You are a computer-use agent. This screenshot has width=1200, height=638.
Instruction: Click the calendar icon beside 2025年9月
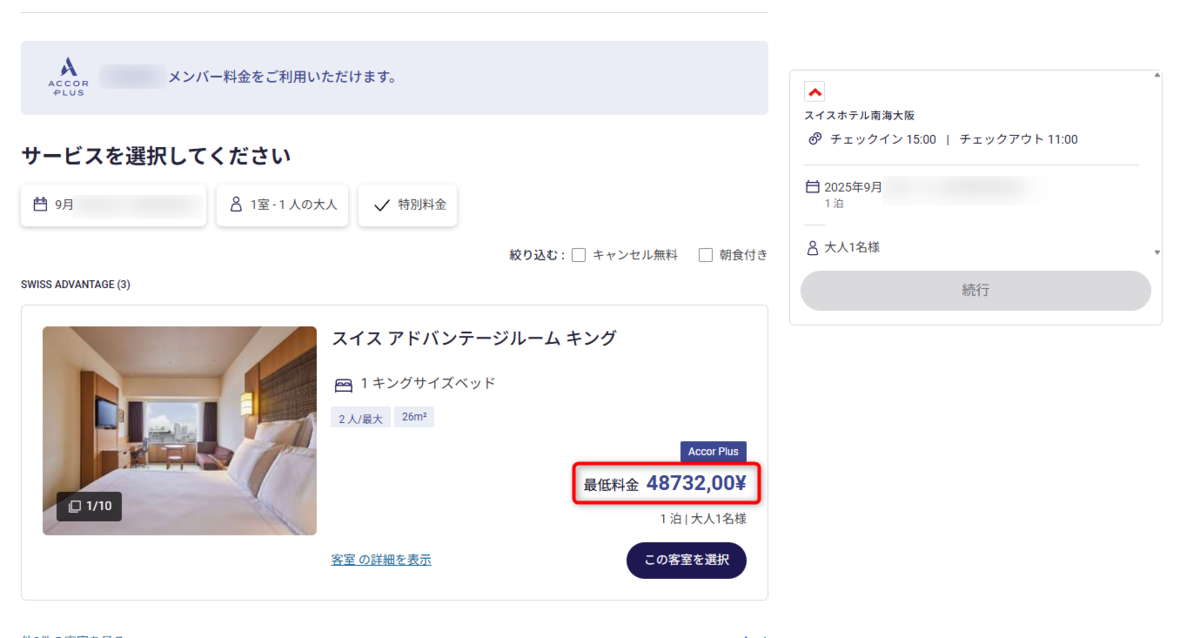pyautogui.click(x=812, y=187)
